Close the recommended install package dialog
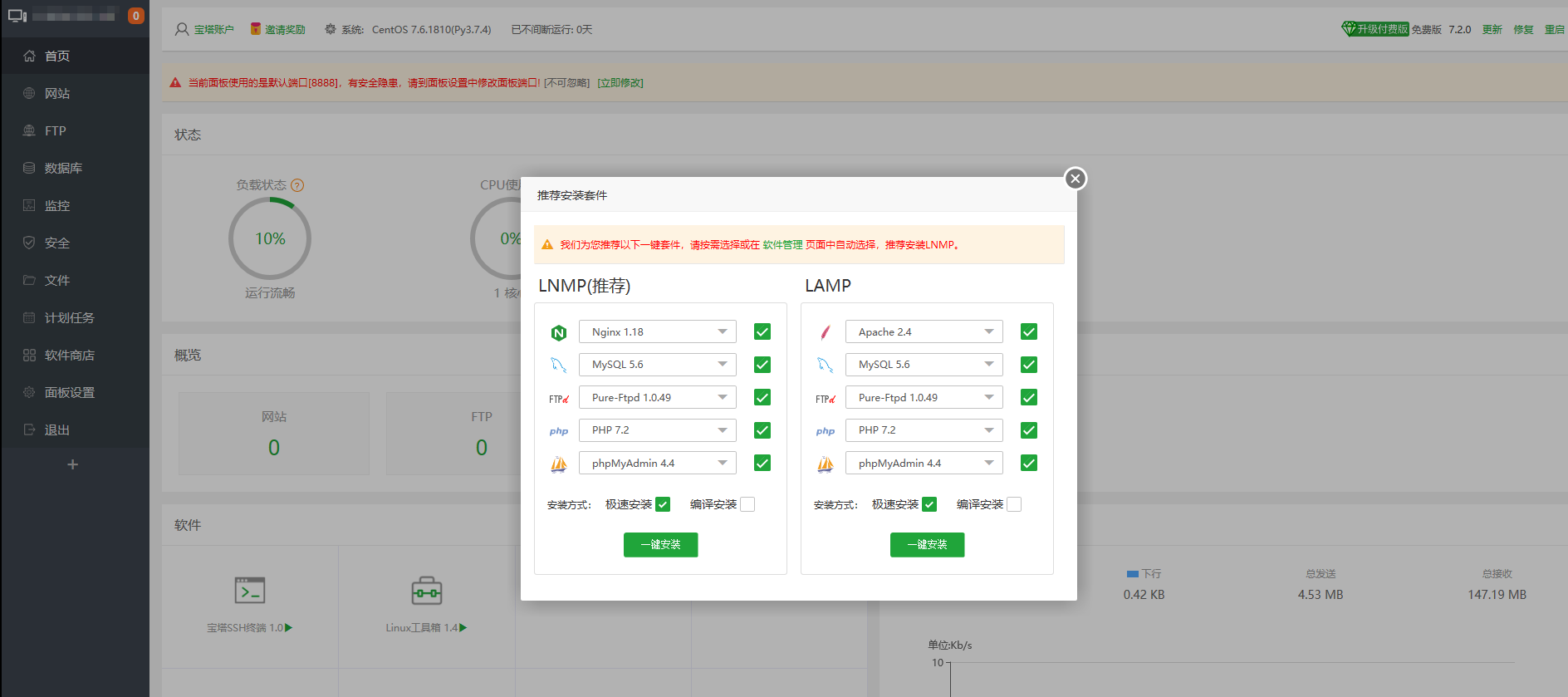Screen dimensions: 1568x697 [x=1076, y=179]
